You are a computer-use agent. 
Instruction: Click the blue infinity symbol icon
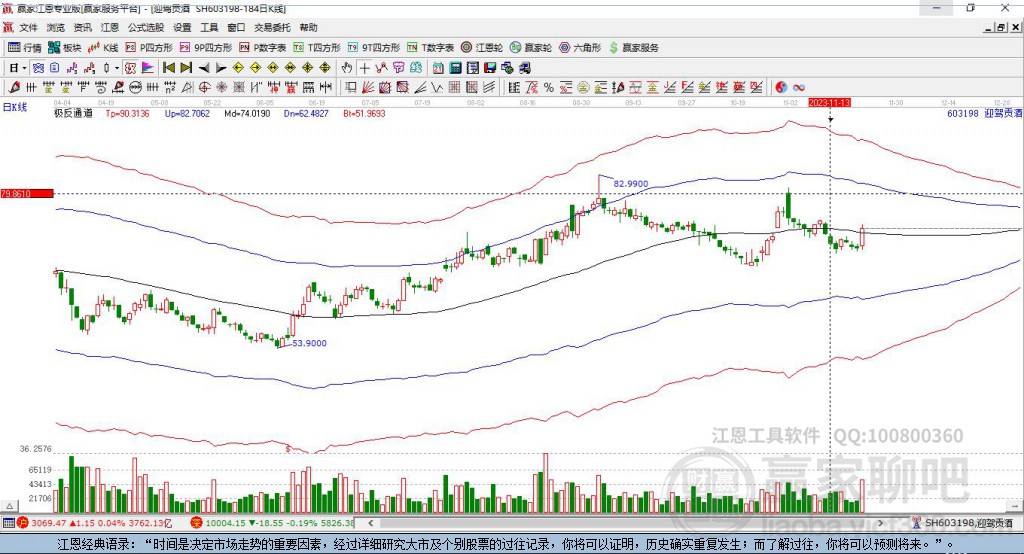tap(799, 88)
